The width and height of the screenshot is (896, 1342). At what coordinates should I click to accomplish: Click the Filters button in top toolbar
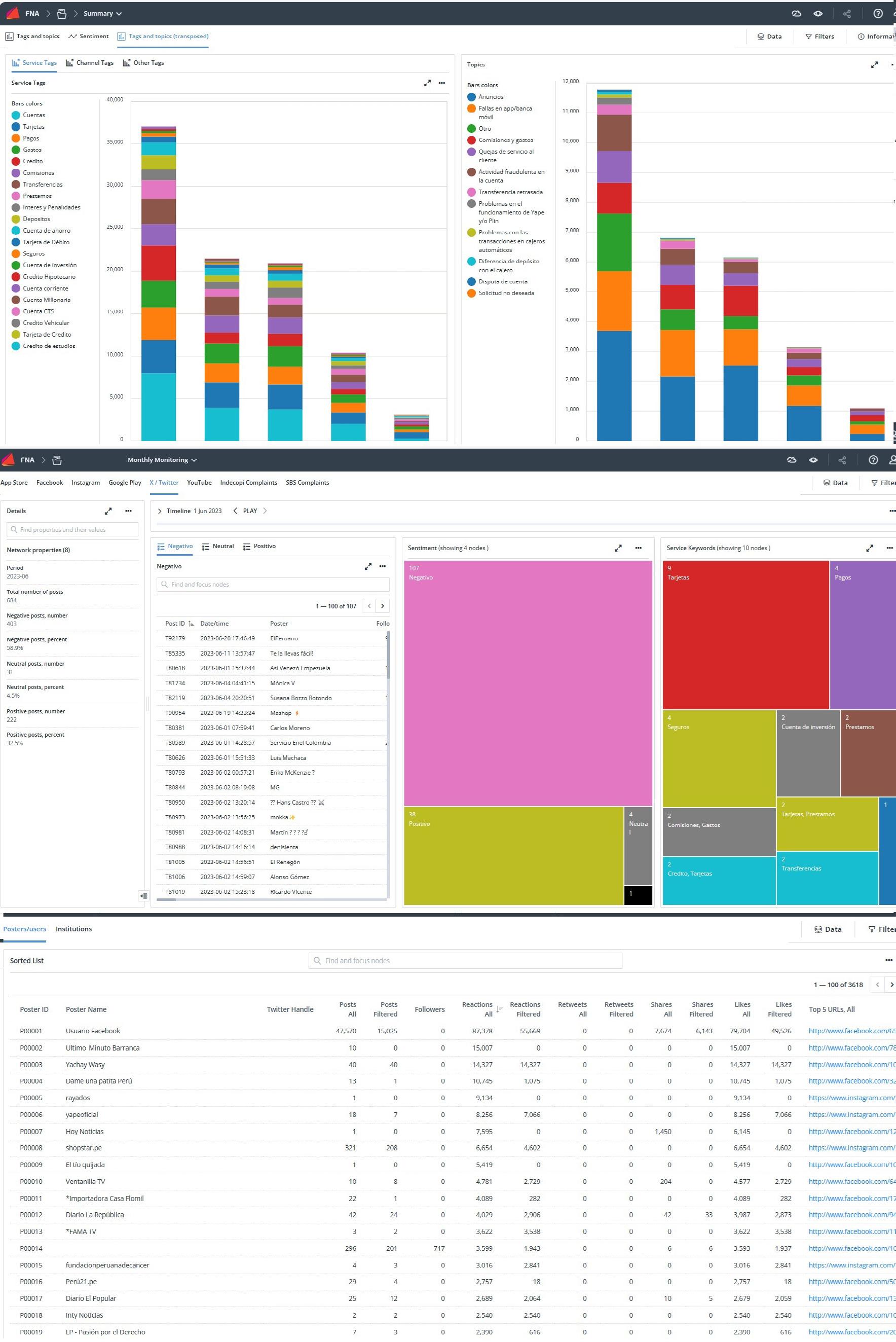click(x=819, y=37)
